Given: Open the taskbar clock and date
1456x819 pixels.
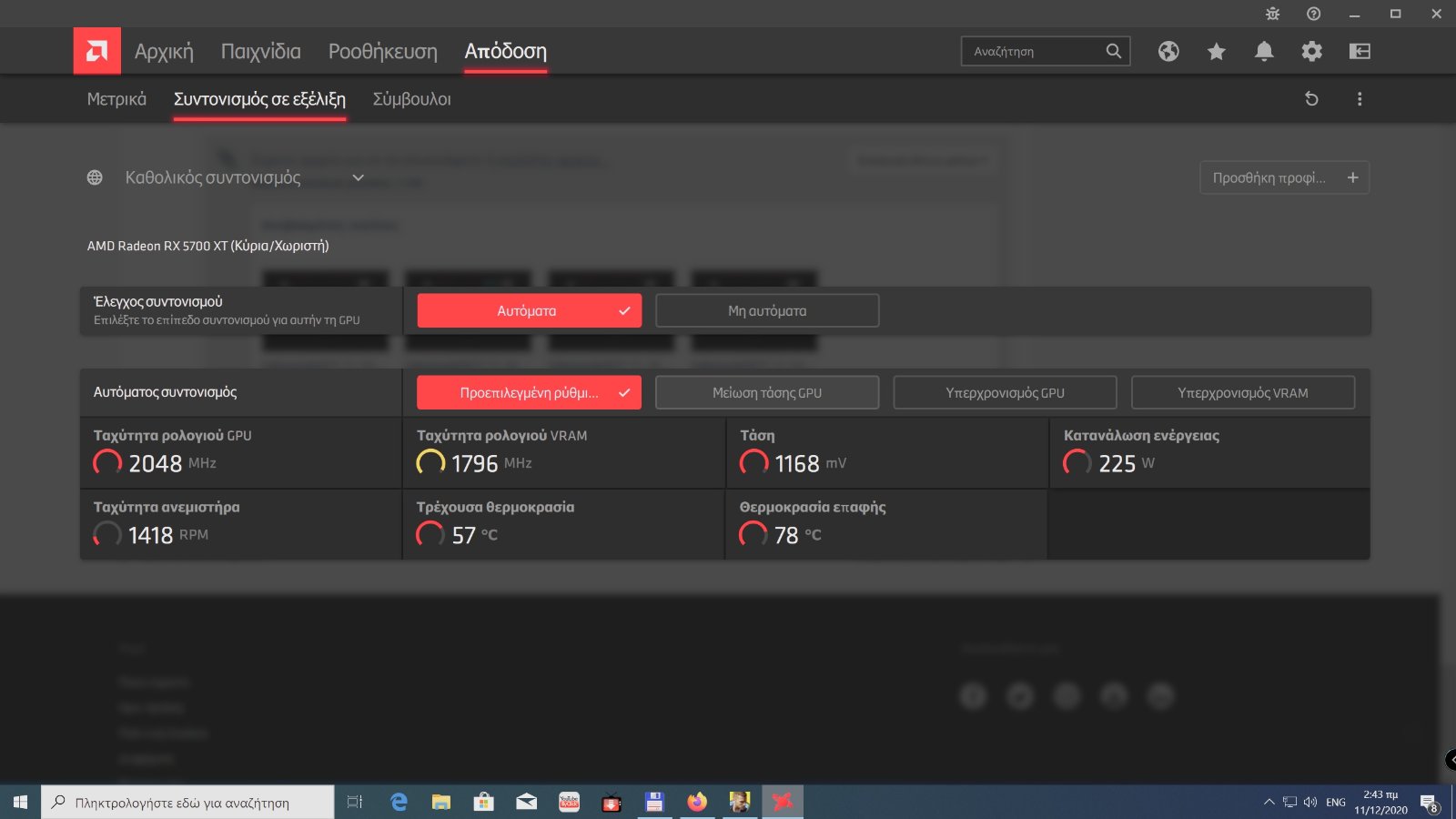Looking at the screenshot, I should [x=1380, y=802].
